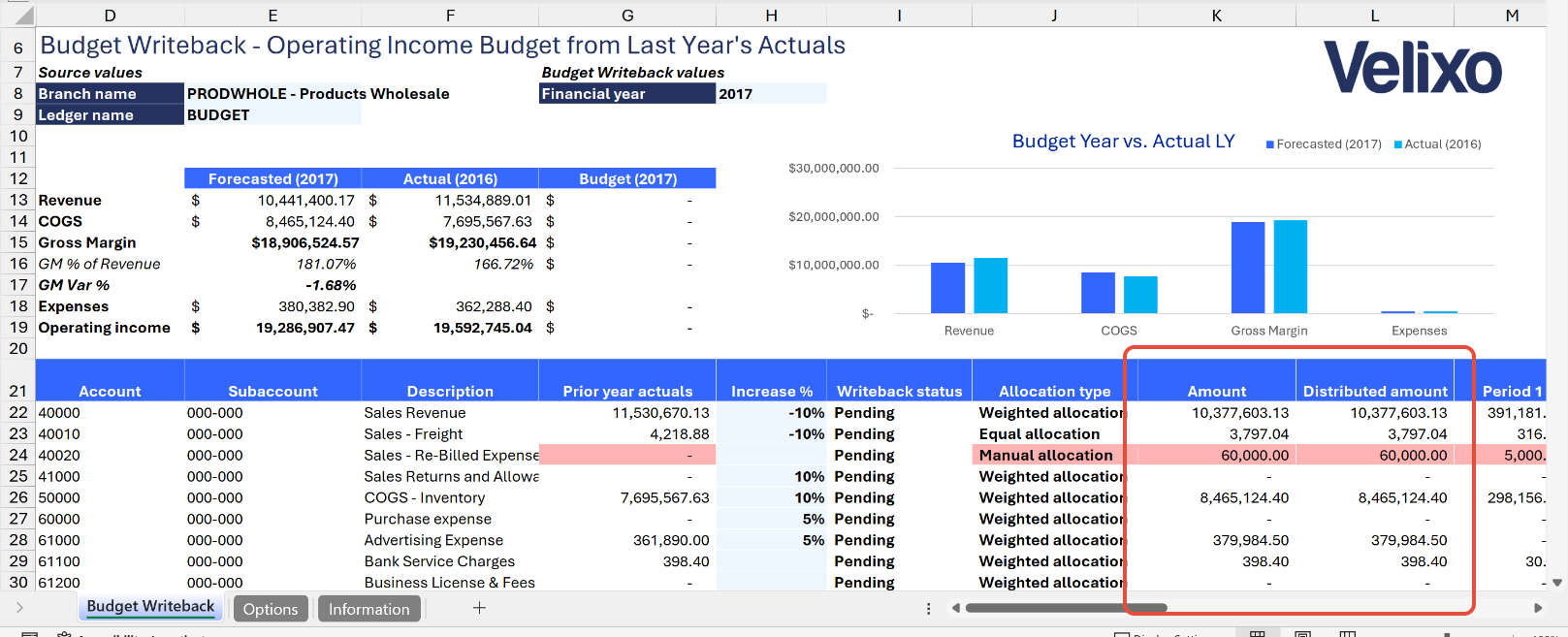Click the horizontal scrollbar left arrow
Screen dimensions: 1568x637
pyautogui.click(x=956, y=608)
